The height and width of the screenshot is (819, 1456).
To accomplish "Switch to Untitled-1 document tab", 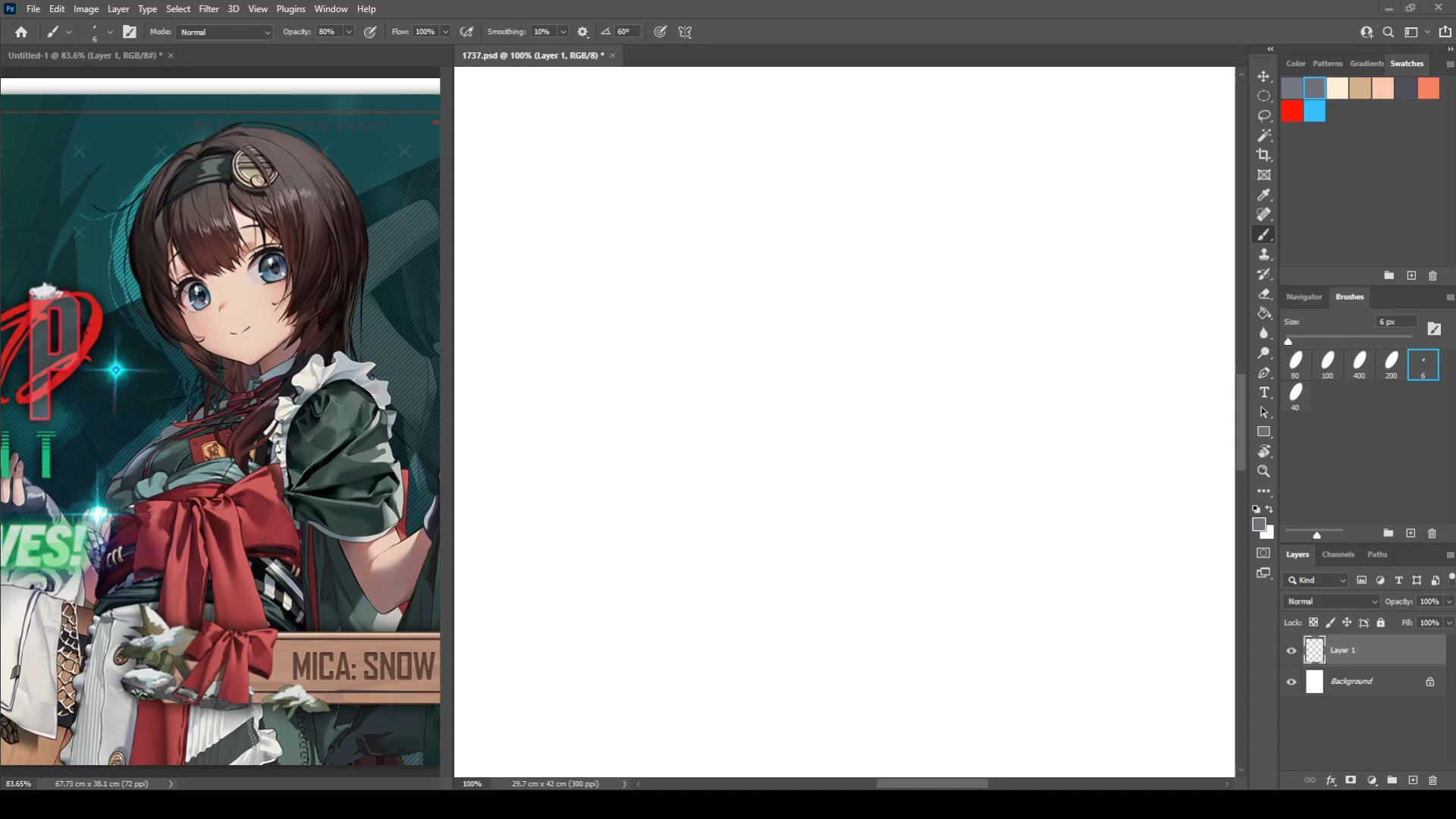I will coord(85,55).
